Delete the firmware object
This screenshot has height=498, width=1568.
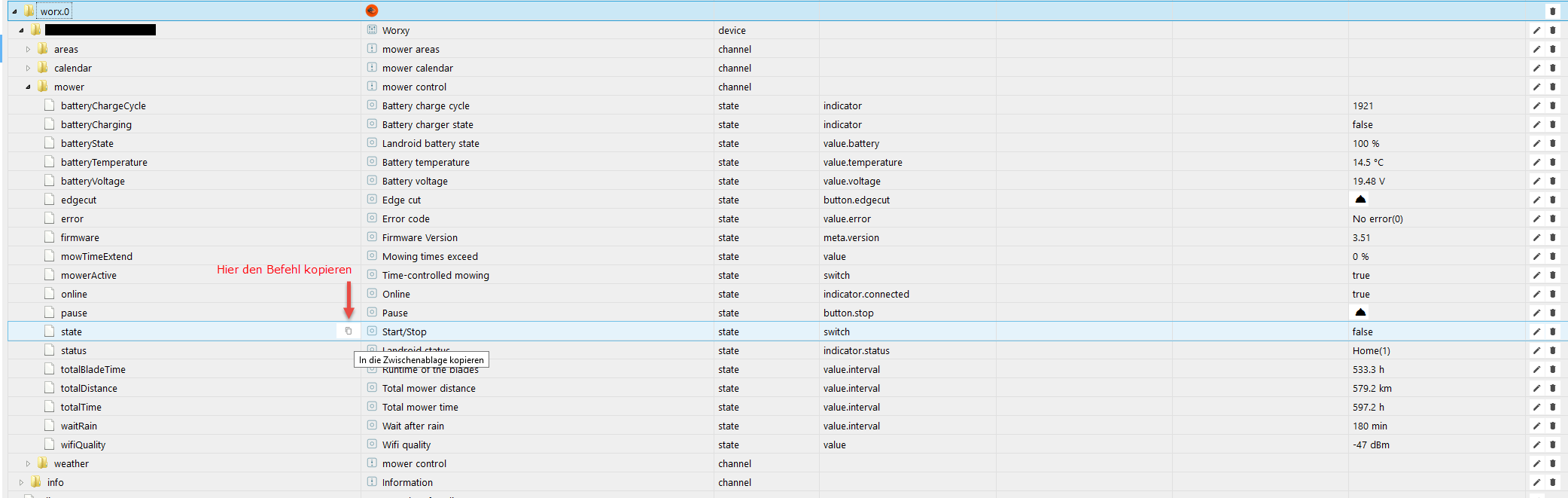pyautogui.click(x=1552, y=237)
